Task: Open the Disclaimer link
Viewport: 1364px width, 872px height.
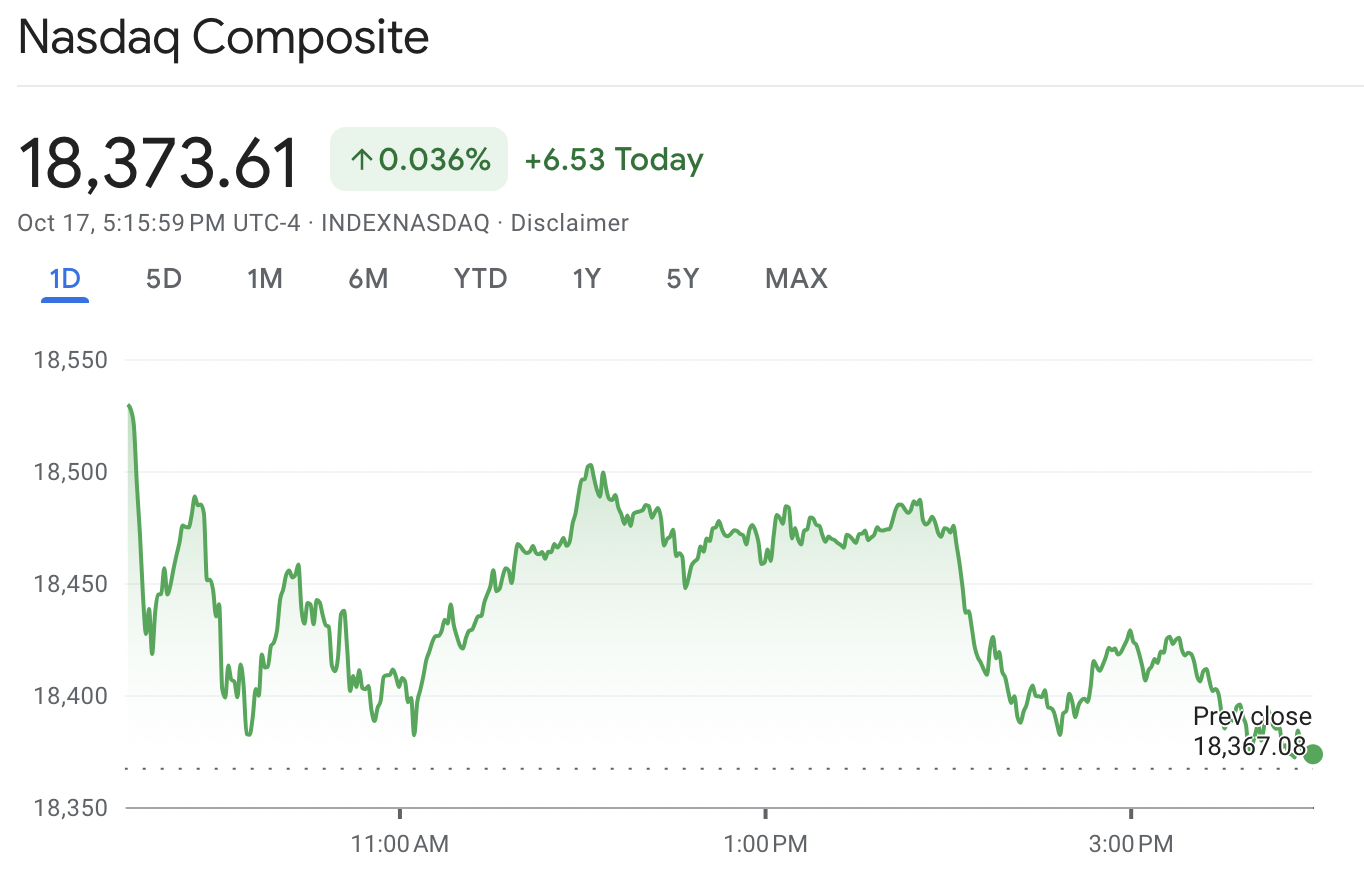Action: pos(569,223)
